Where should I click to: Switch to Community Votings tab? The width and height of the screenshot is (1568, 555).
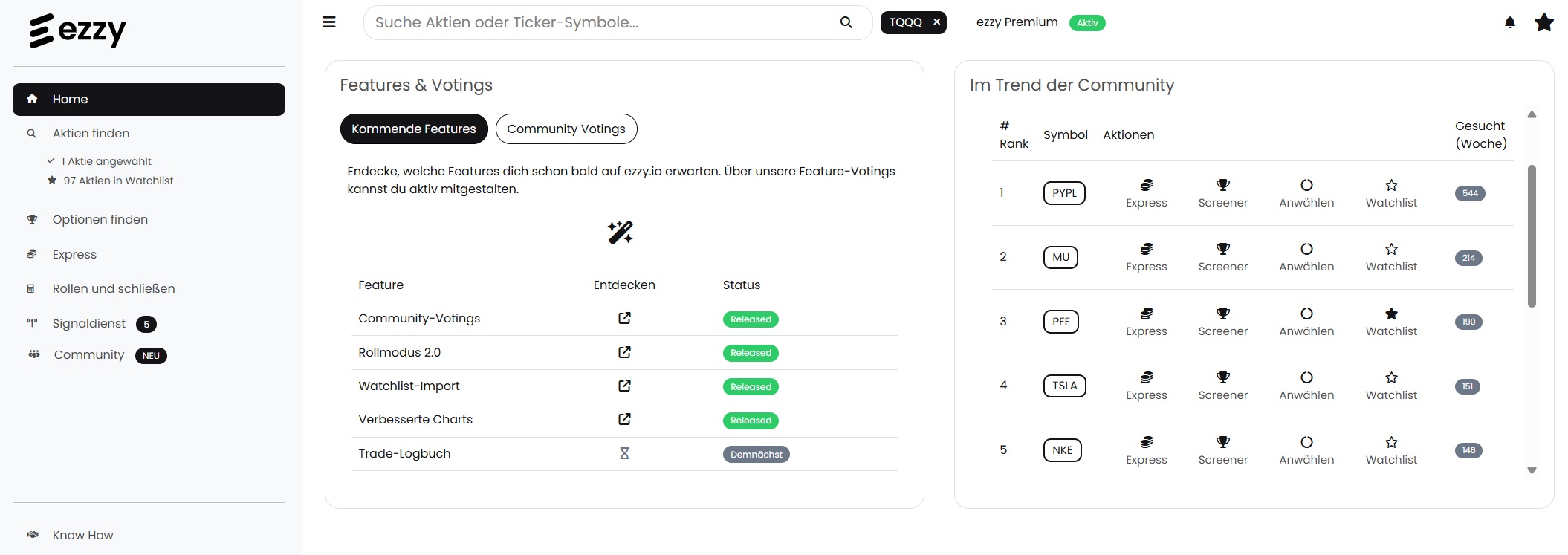[566, 129]
